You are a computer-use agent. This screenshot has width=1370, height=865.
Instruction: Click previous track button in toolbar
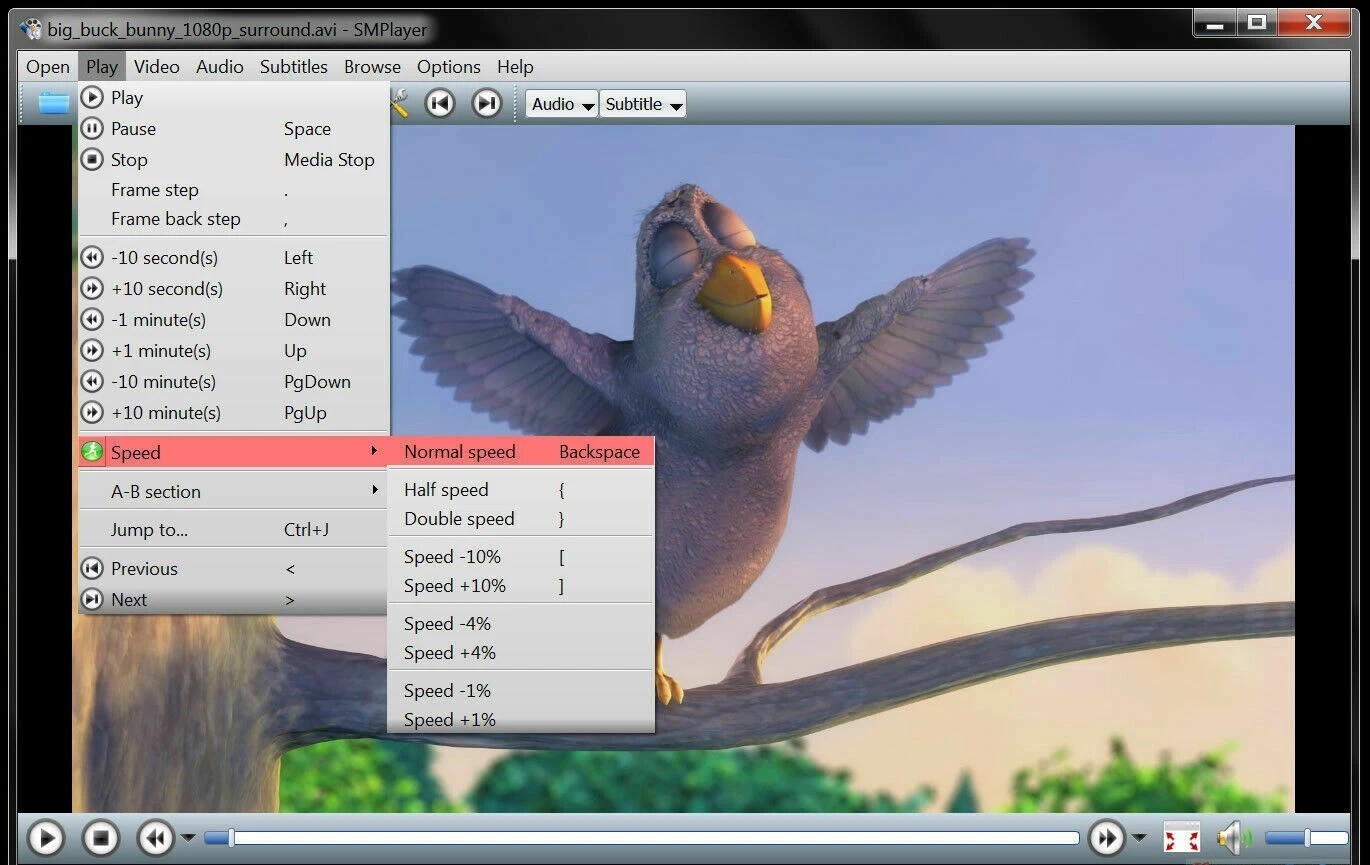pyautogui.click(x=440, y=103)
